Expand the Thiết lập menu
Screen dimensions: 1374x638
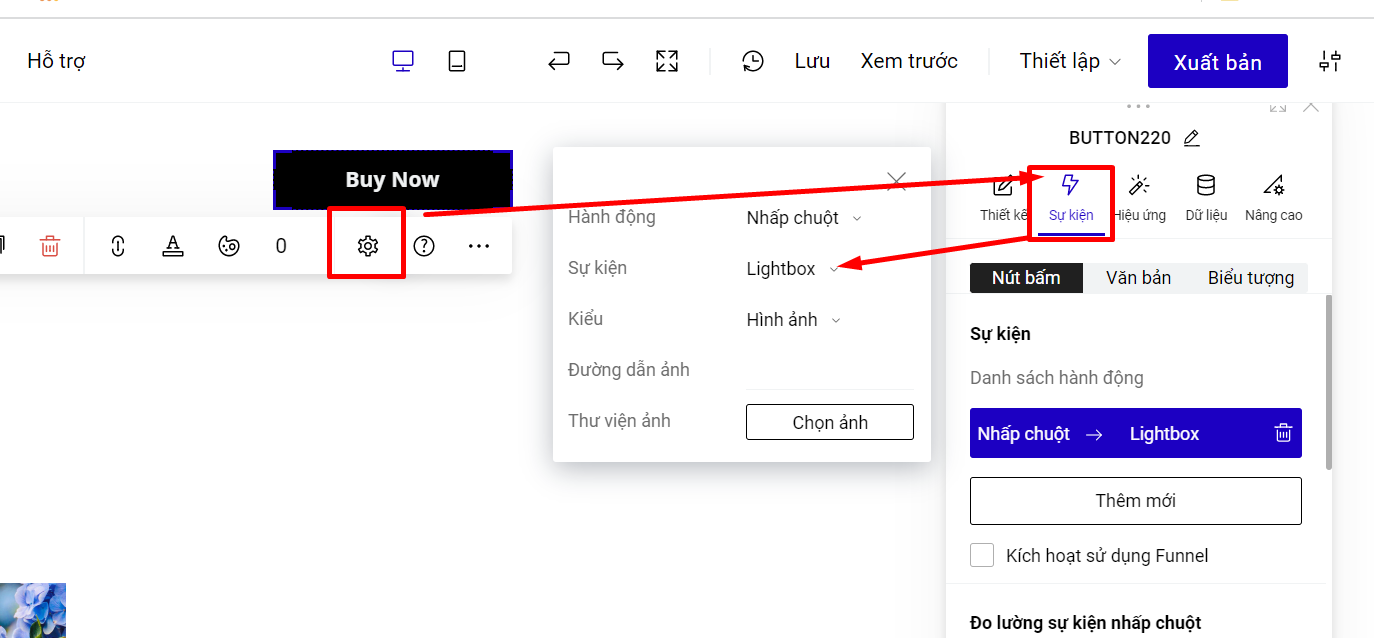pos(1069,61)
